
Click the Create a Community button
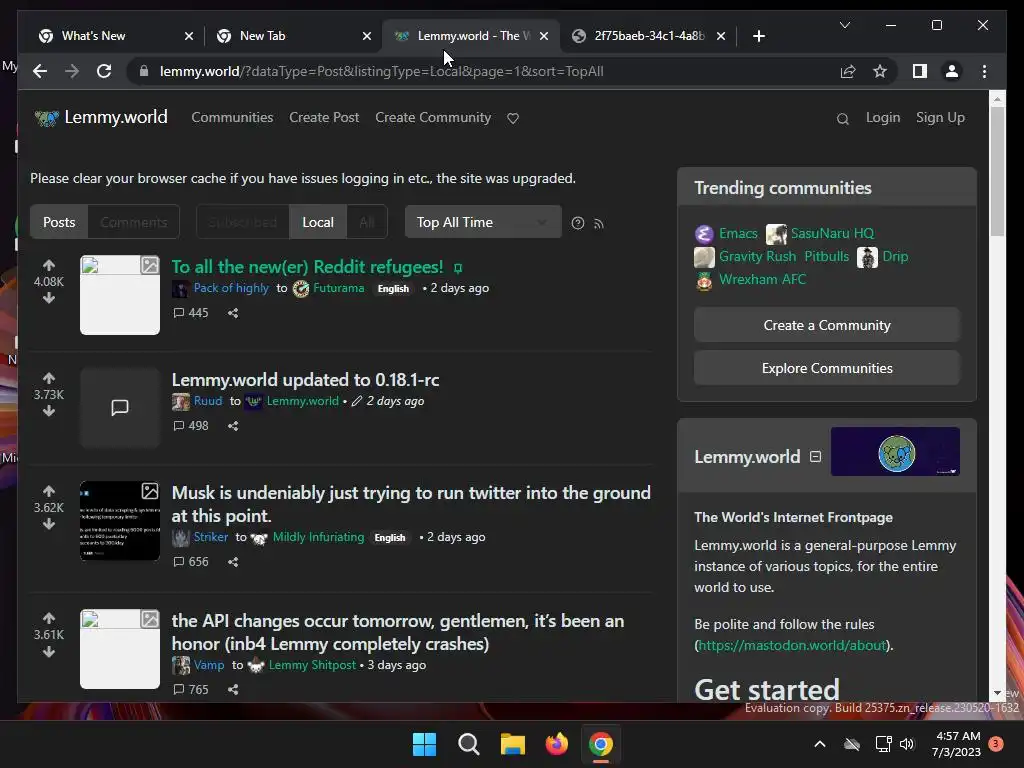click(x=827, y=325)
